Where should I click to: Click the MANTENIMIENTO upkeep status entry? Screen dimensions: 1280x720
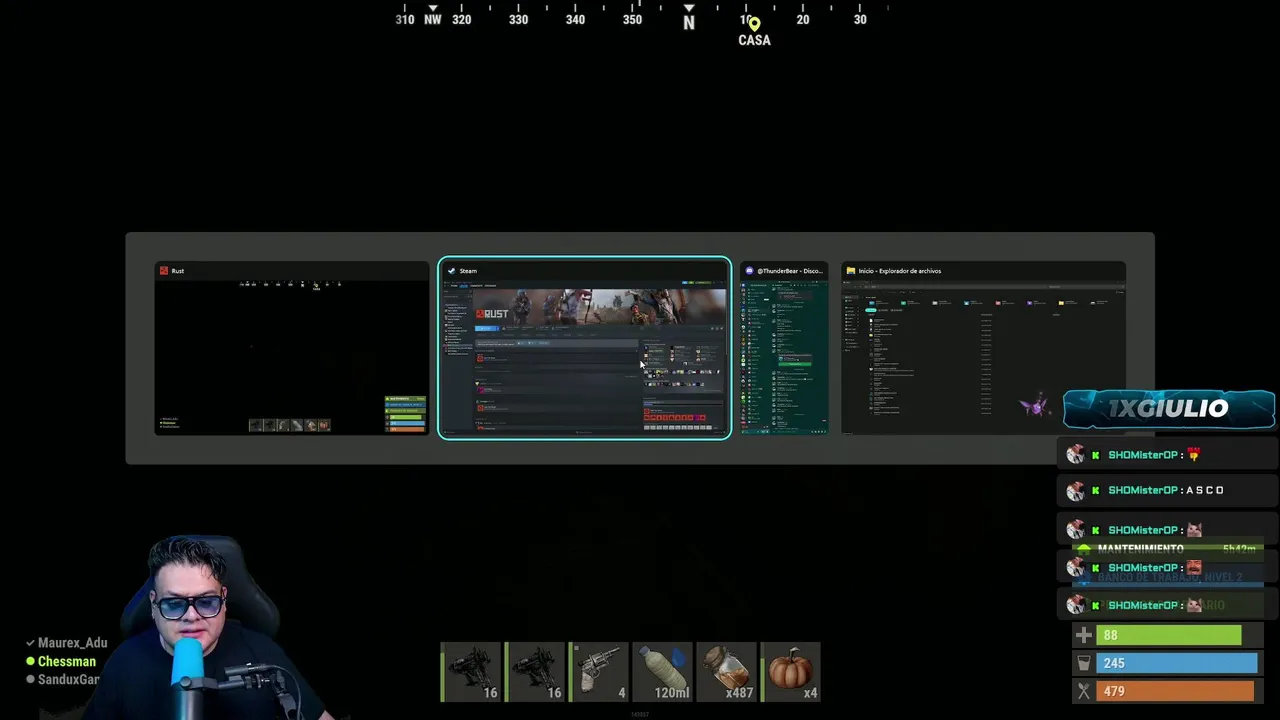1170,549
